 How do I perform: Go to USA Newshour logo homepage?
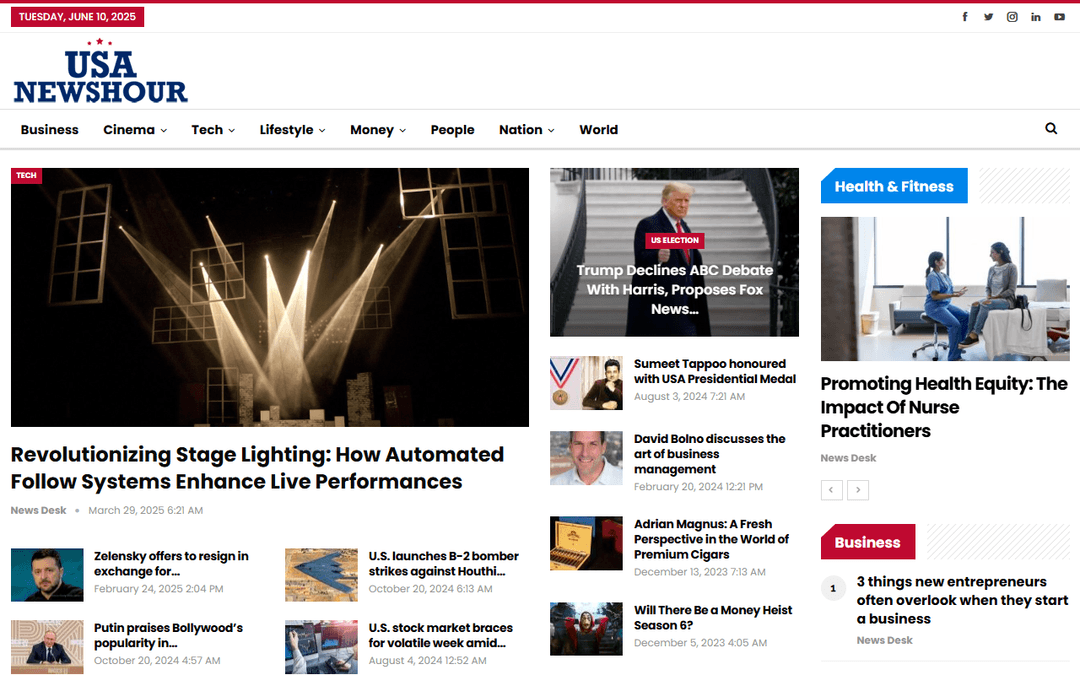tap(101, 71)
